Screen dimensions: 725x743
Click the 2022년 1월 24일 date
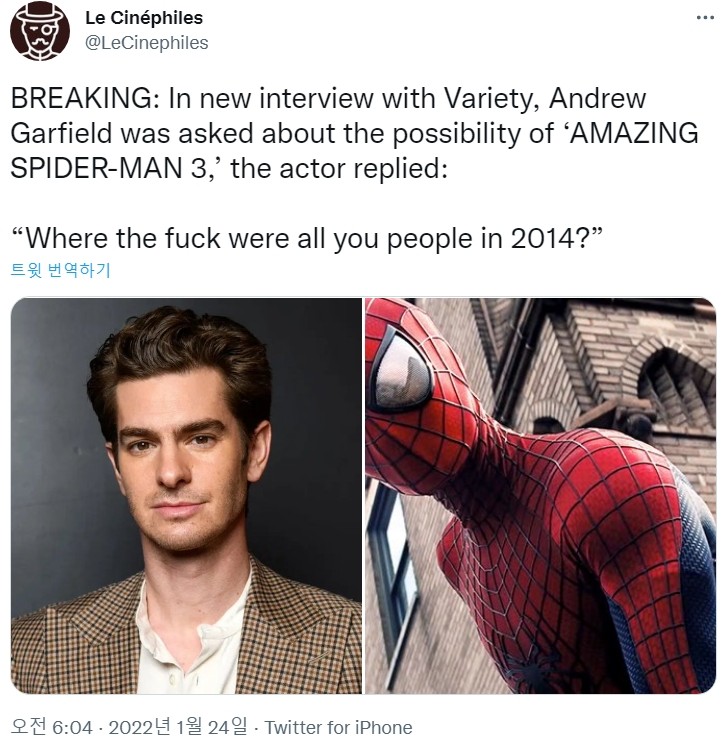pyautogui.click(x=177, y=727)
